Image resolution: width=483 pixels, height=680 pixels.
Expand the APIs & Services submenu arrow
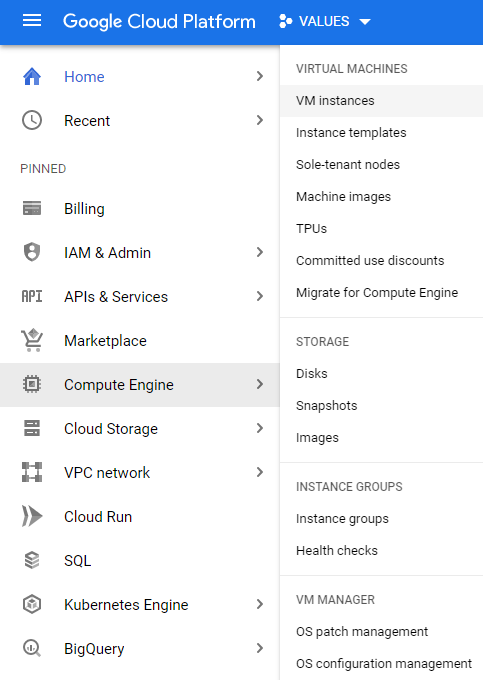coord(260,296)
